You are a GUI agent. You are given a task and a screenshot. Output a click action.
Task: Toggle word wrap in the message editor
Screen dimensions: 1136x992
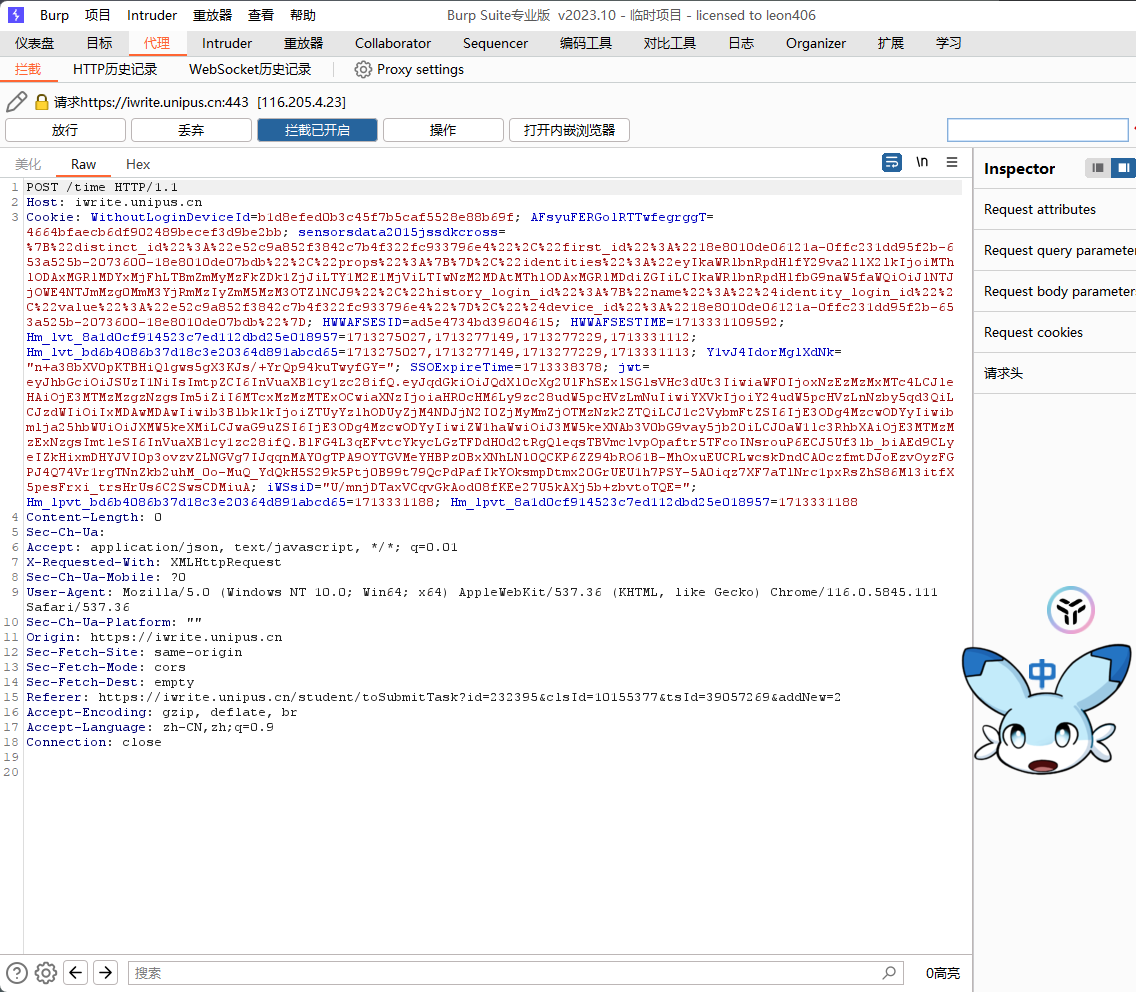pos(891,163)
